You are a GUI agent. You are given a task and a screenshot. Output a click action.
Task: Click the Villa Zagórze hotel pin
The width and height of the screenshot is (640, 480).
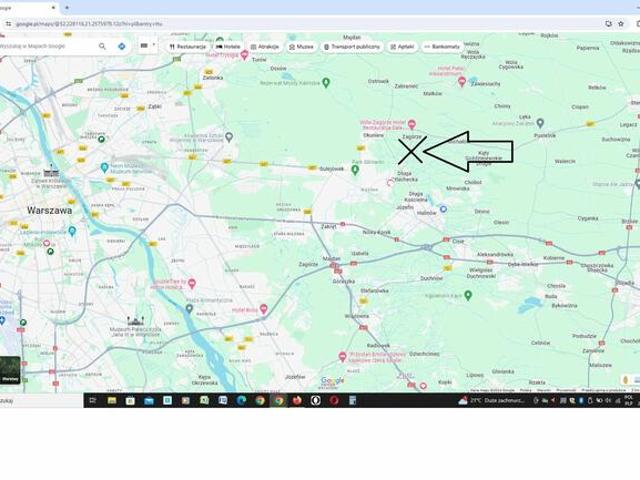412,124
